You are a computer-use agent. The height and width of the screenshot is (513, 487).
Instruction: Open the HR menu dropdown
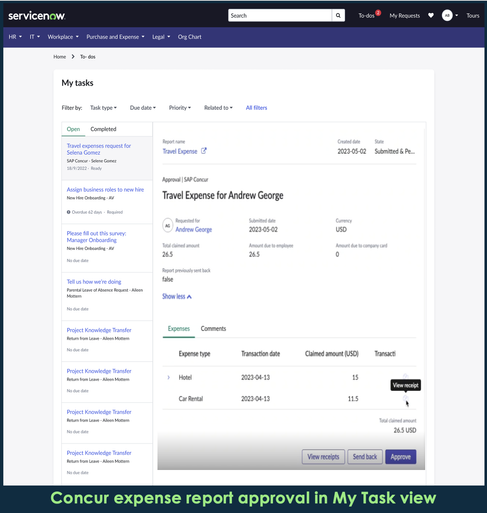15,37
